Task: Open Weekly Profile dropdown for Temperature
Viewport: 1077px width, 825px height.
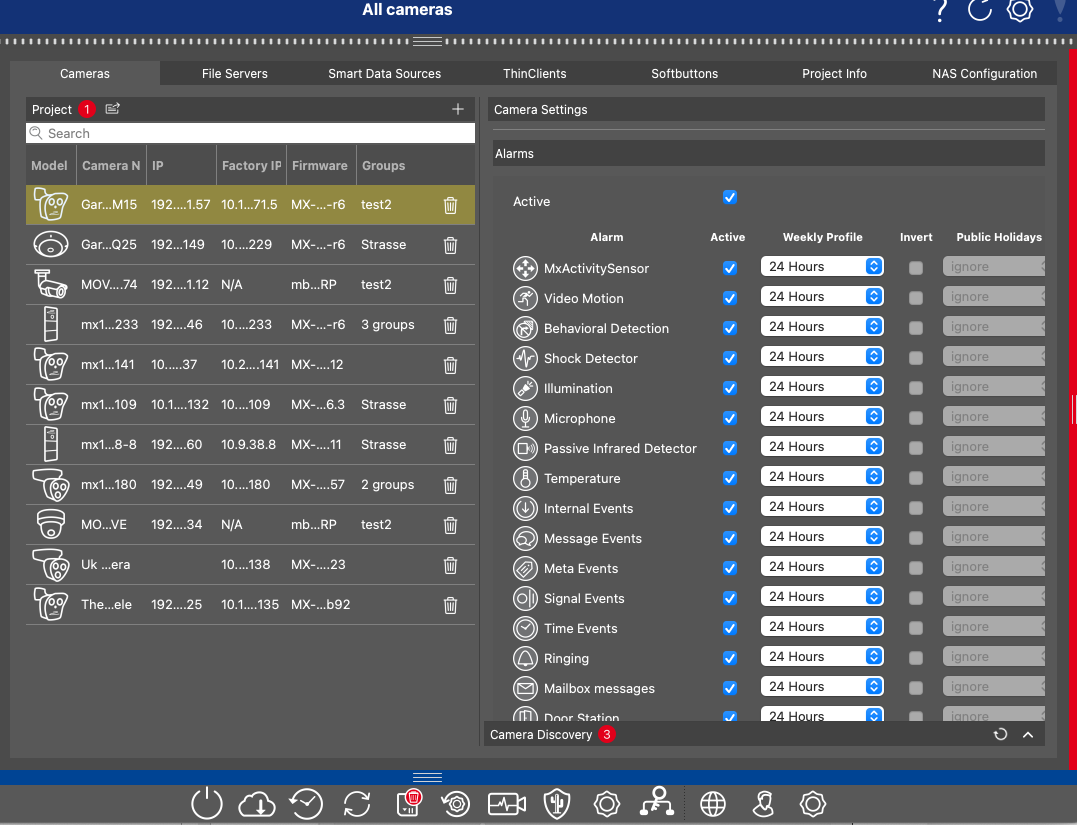Action: click(822, 477)
